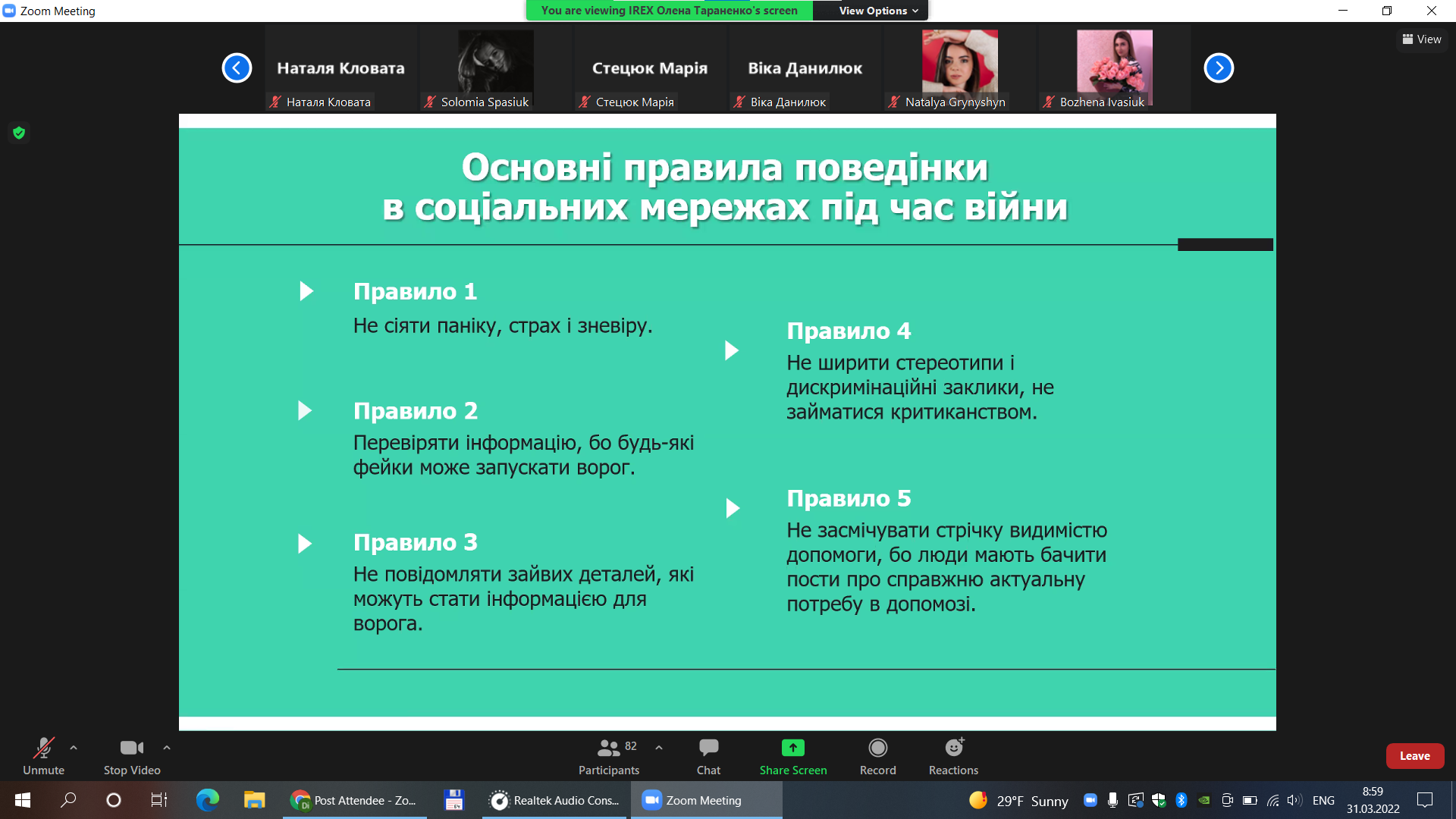
Task: Open volume slider from system tray speaker
Action: click(x=1294, y=800)
